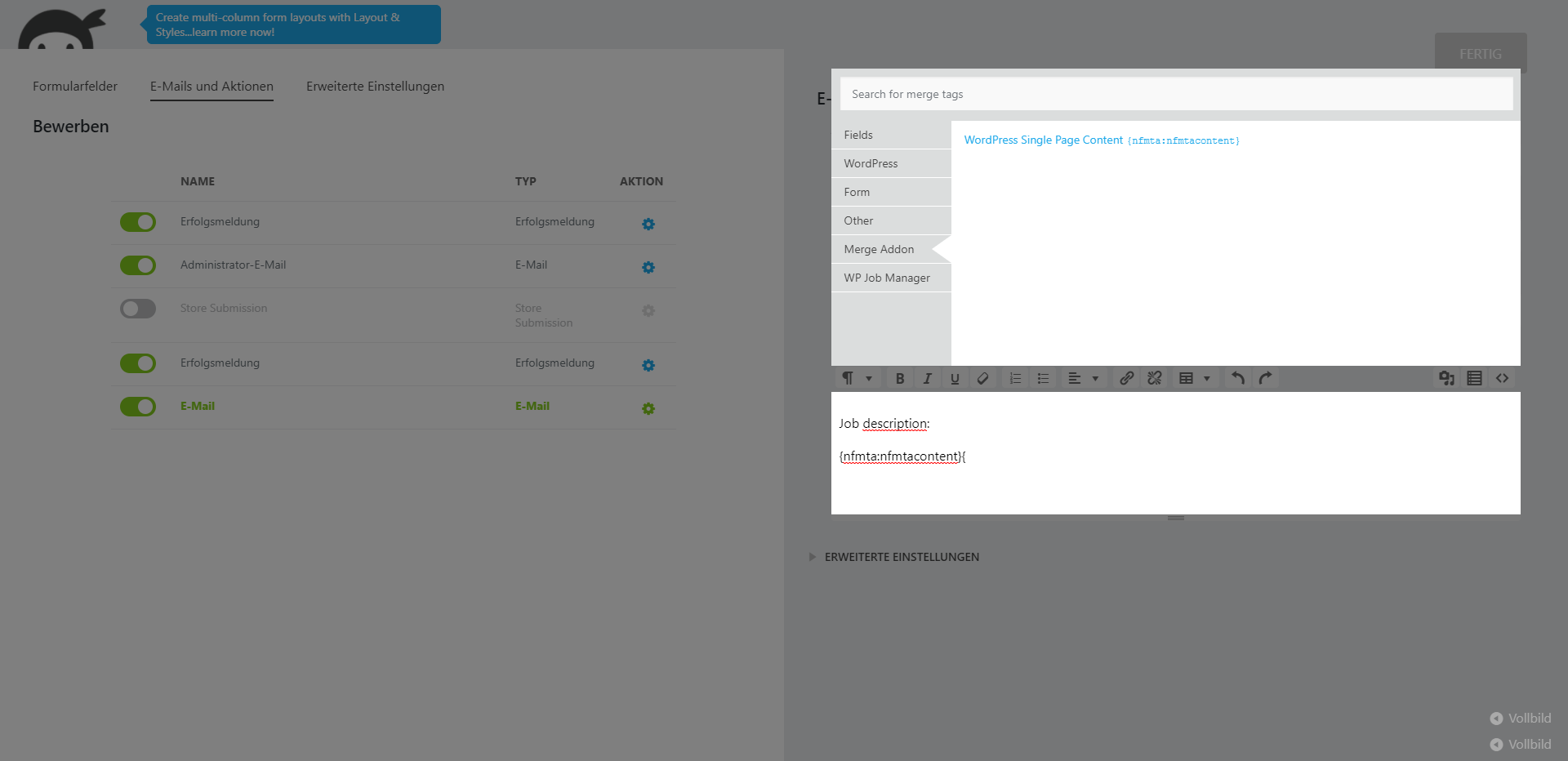This screenshot has width=1568, height=761.
Task: Open the table insert dropdown
Action: (x=1194, y=378)
